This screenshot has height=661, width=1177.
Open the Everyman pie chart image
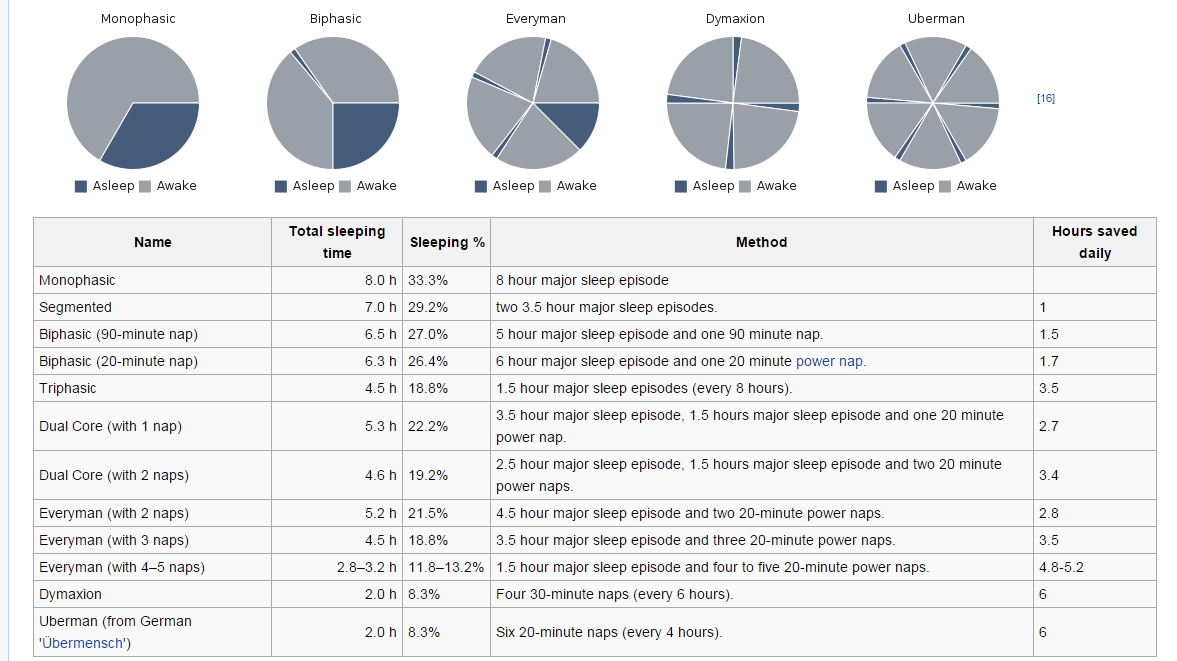click(x=532, y=102)
